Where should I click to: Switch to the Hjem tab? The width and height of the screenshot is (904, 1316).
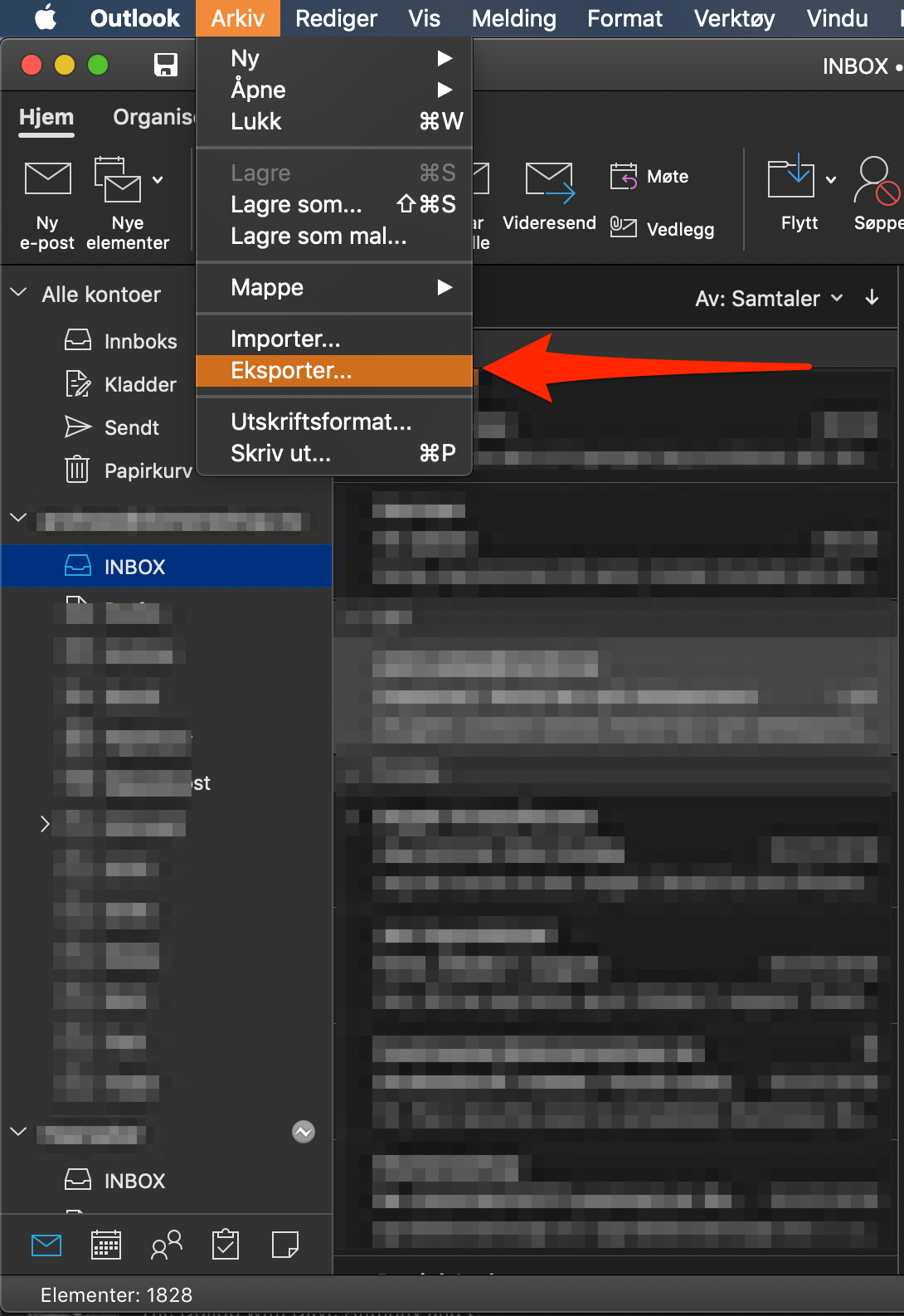point(46,117)
